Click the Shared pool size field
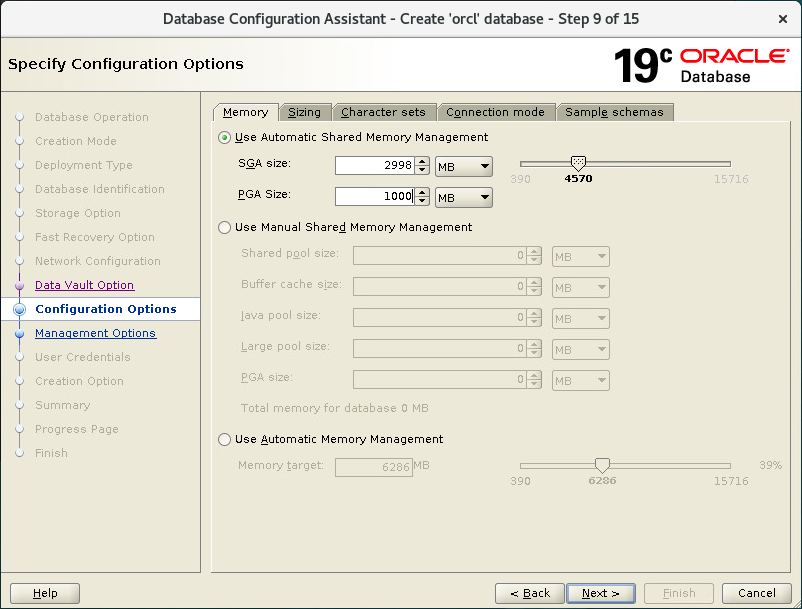802x609 pixels. tap(440, 256)
